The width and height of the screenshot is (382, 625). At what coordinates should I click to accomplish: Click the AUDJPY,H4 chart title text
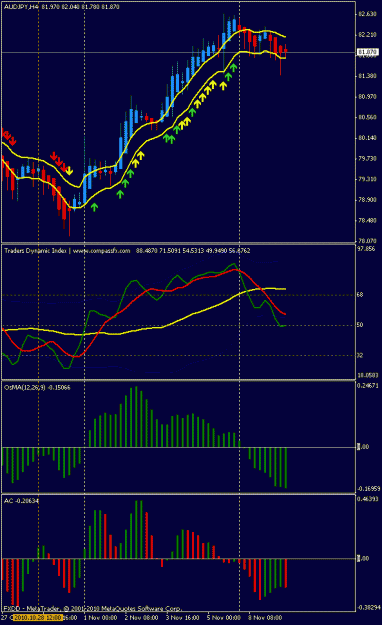point(62,7)
